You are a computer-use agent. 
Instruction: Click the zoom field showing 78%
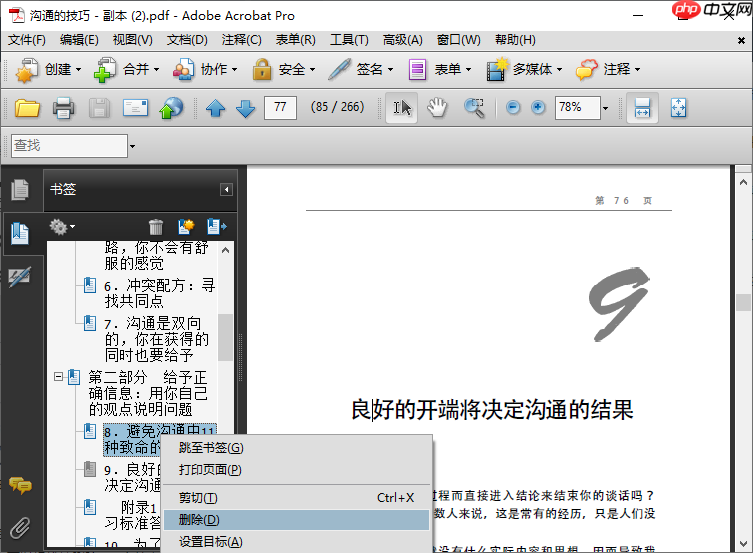pos(578,108)
